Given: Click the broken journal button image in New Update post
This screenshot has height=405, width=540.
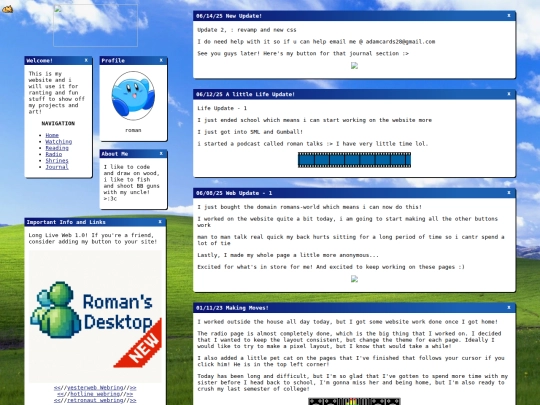Looking at the screenshot, I should point(354,66).
